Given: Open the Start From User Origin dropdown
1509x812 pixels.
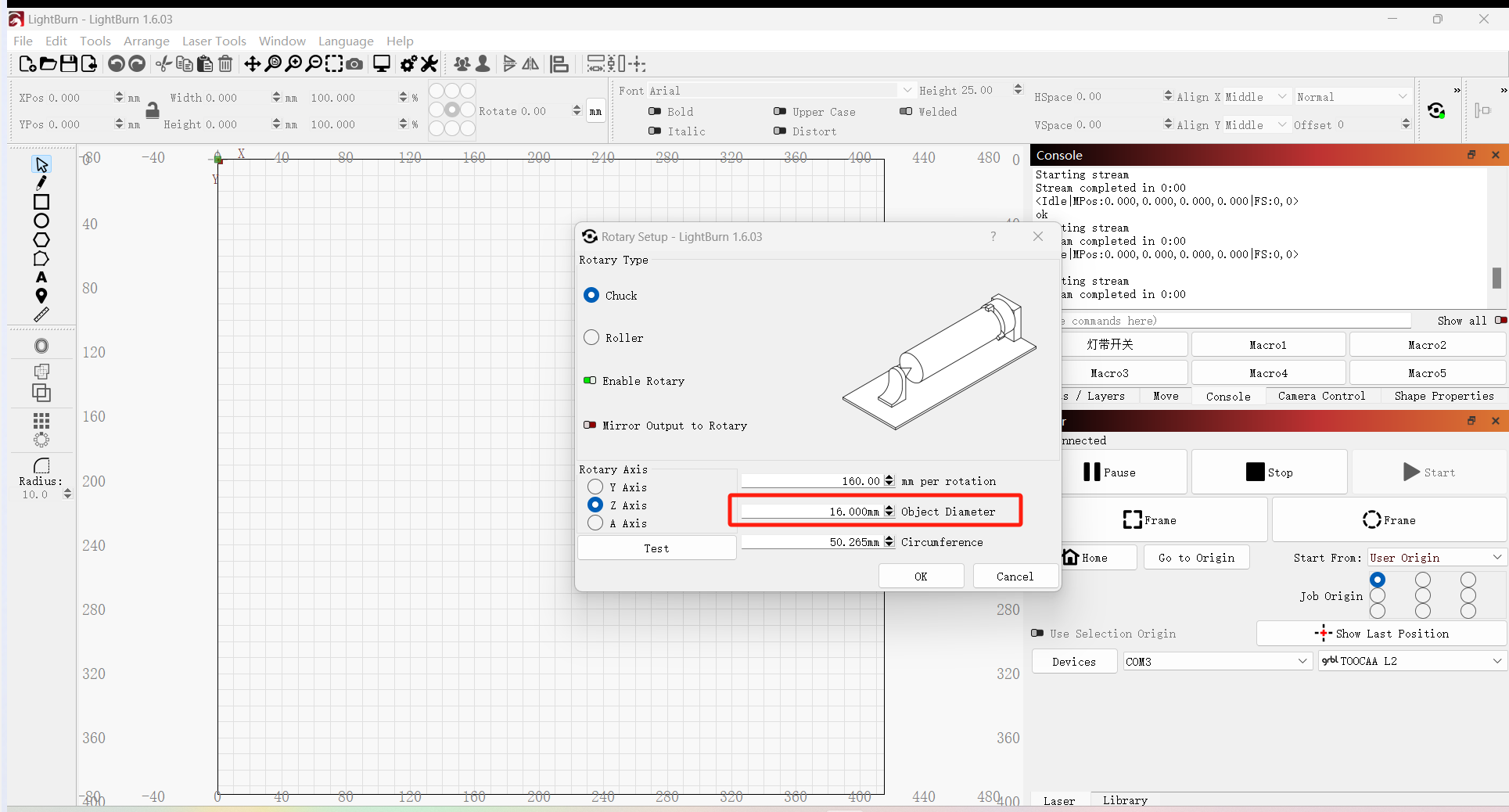Looking at the screenshot, I should (1436, 558).
